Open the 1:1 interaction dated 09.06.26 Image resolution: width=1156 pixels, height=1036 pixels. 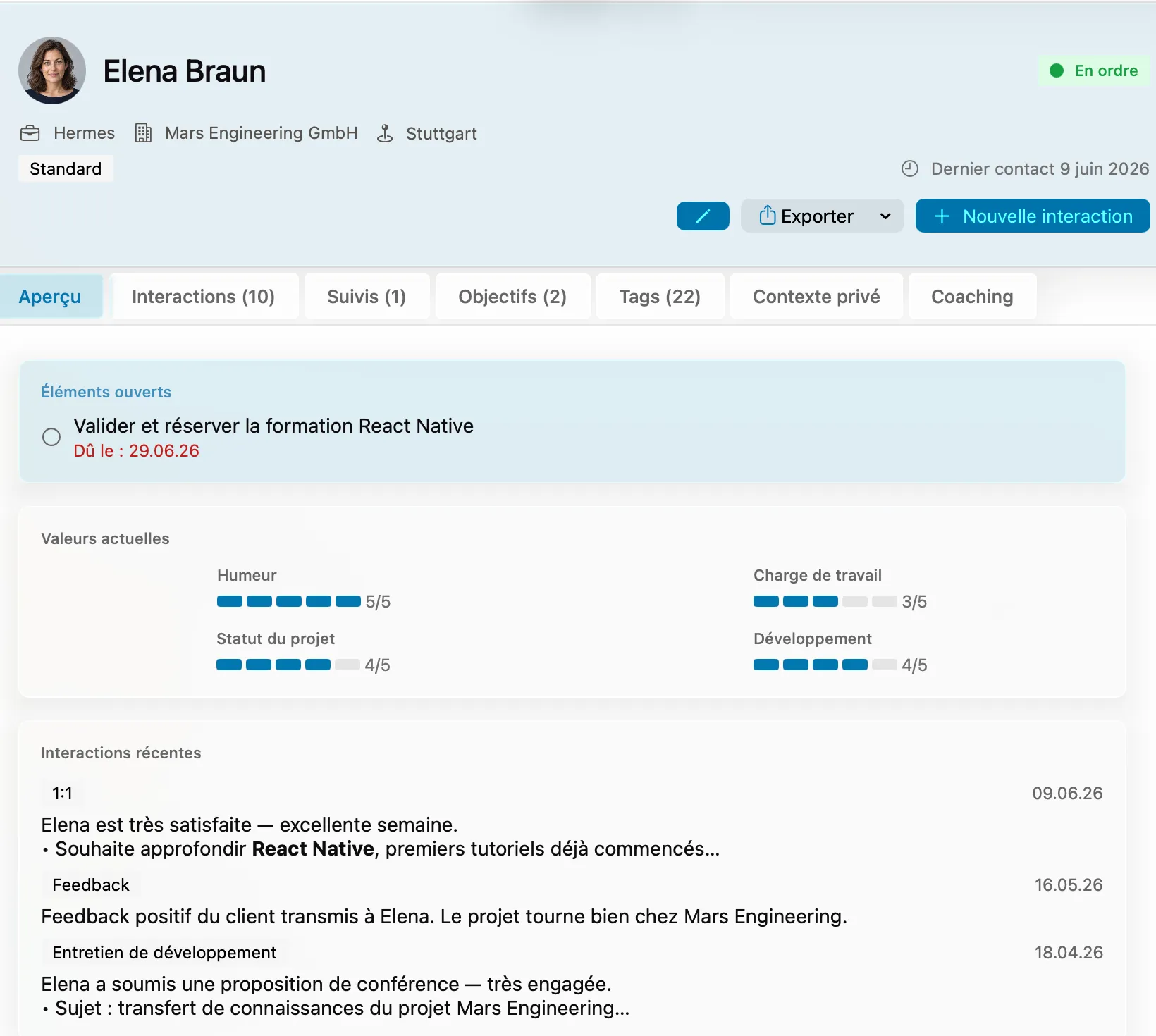point(572,820)
